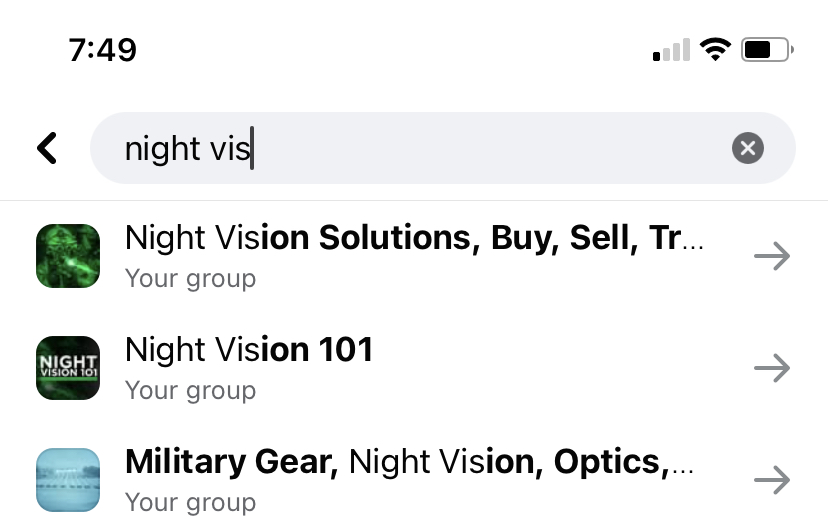Clear the search text with X button

[747, 148]
